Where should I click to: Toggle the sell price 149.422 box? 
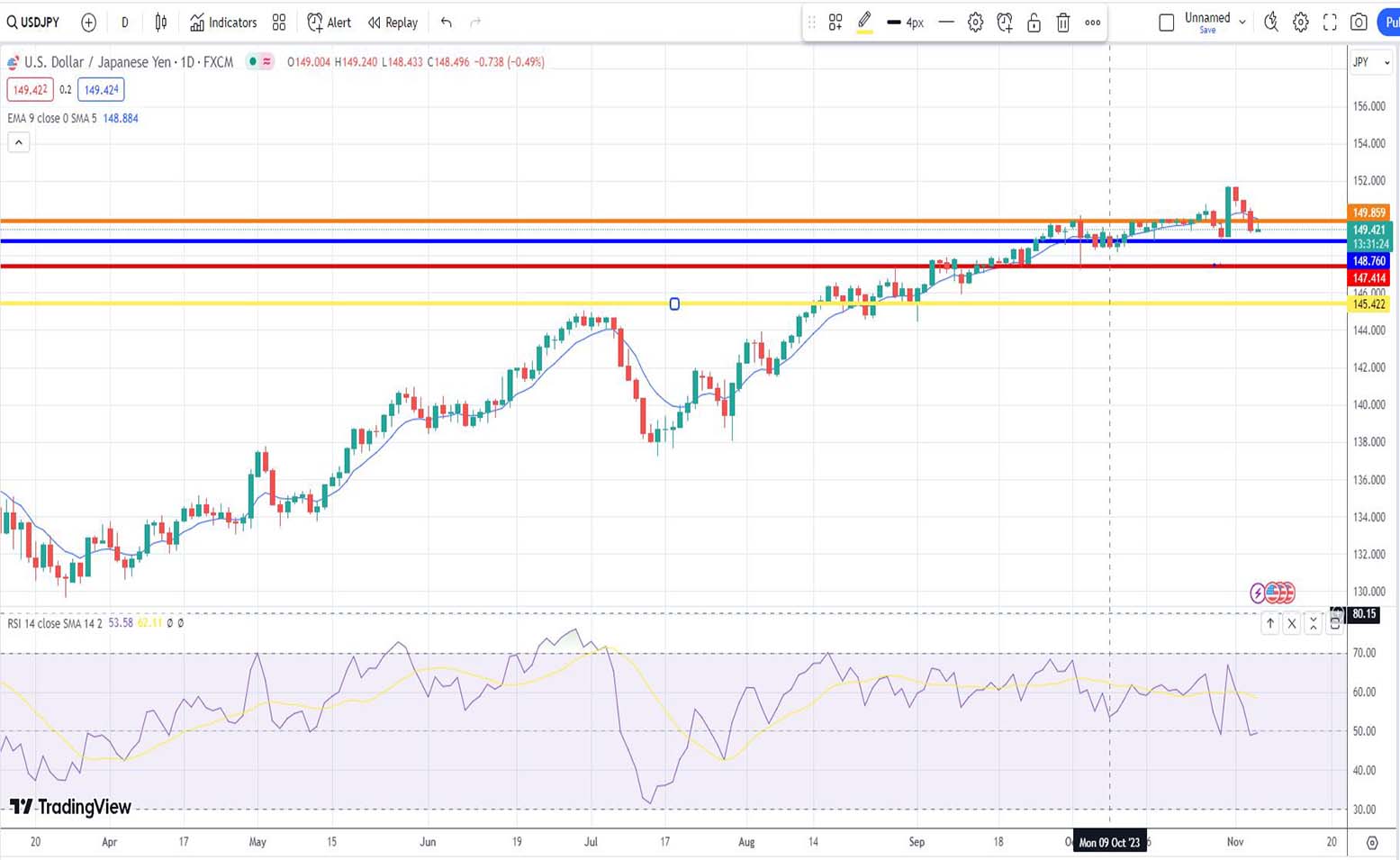pyautogui.click(x=30, y=90)
